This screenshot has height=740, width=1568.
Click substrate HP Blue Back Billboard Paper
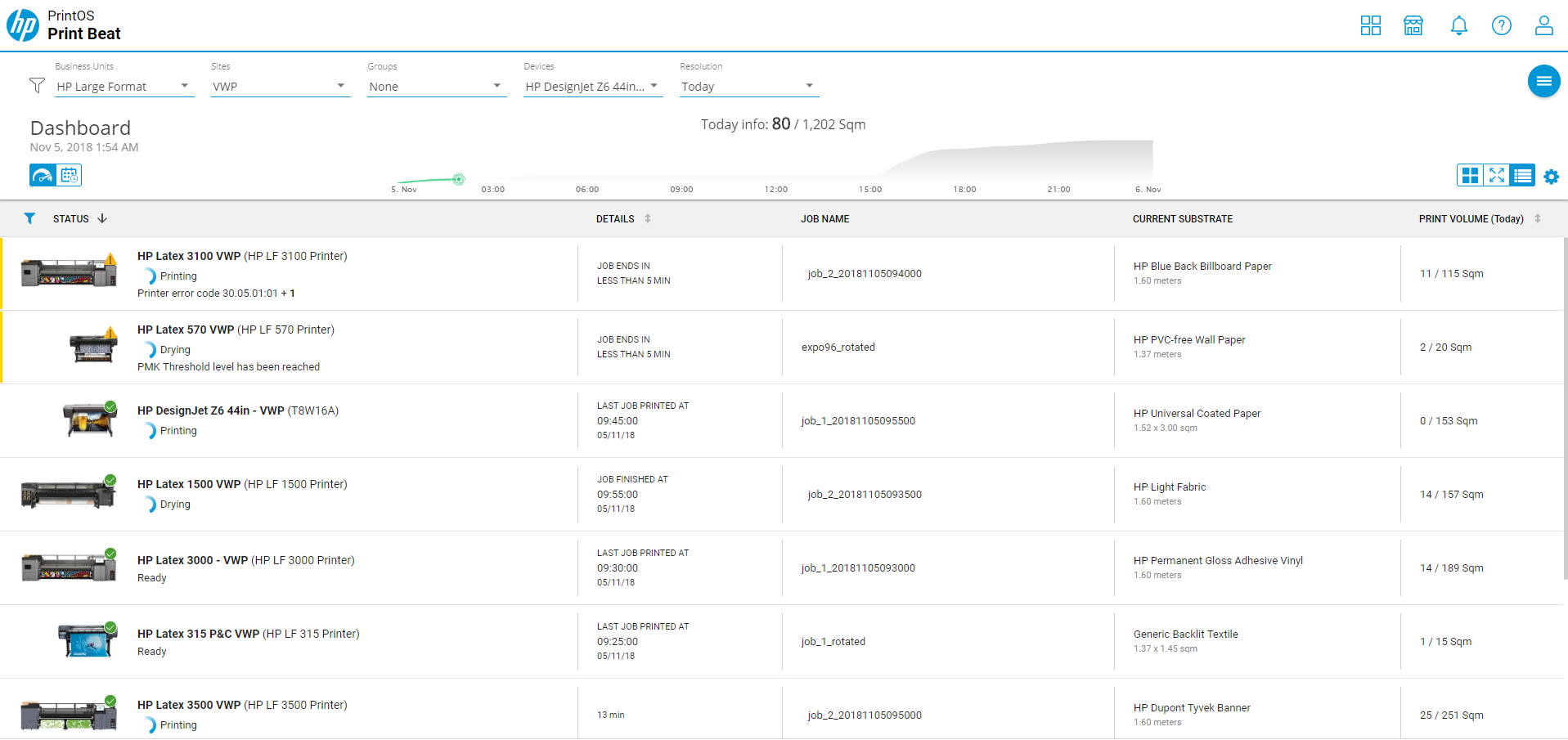point(1202,267)
